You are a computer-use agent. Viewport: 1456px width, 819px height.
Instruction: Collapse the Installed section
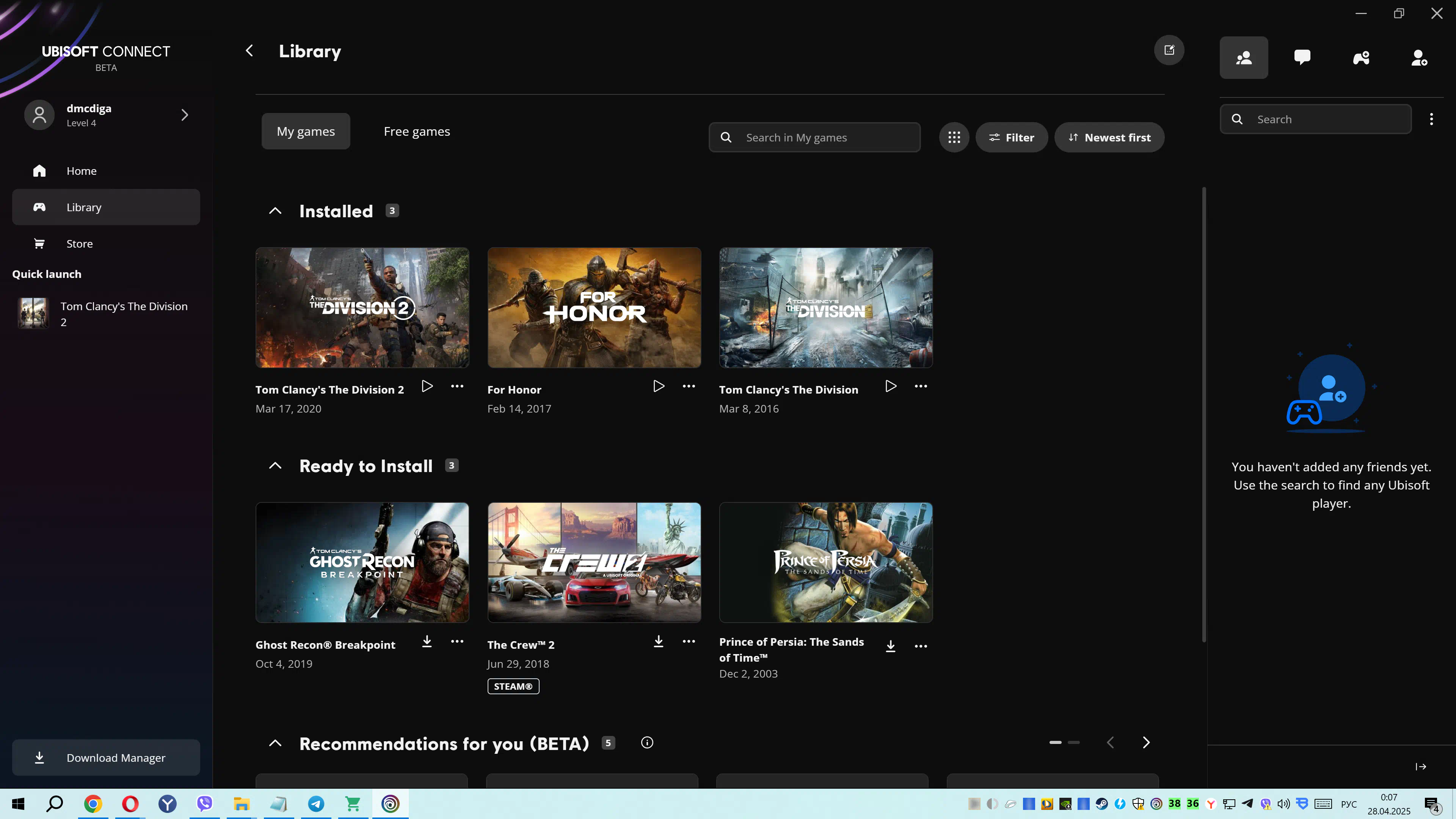275,211
